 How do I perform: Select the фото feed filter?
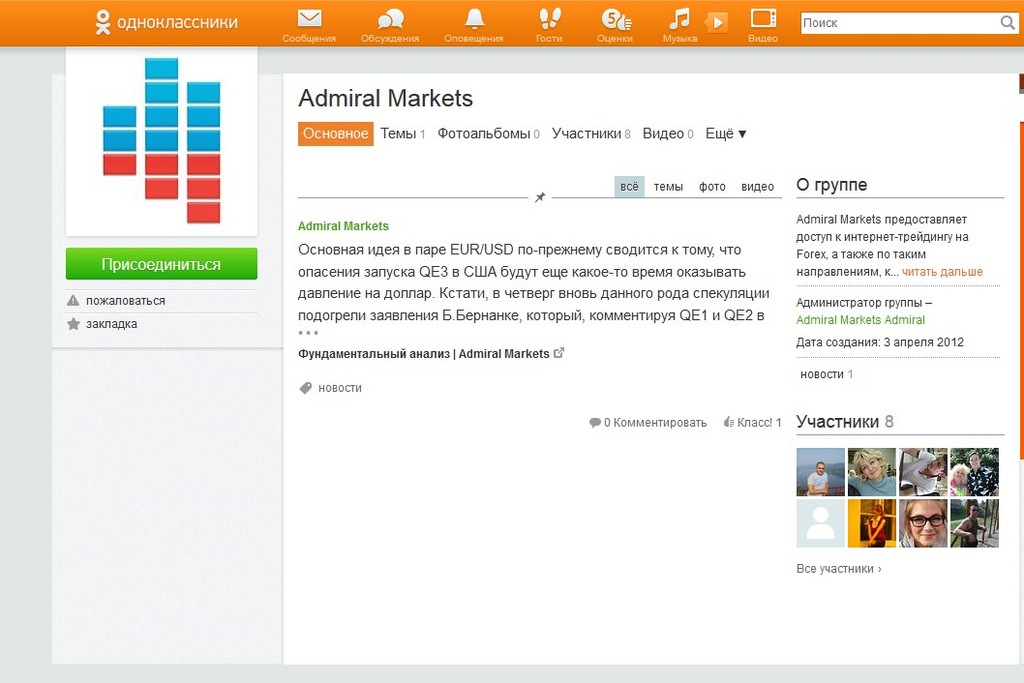712,187
